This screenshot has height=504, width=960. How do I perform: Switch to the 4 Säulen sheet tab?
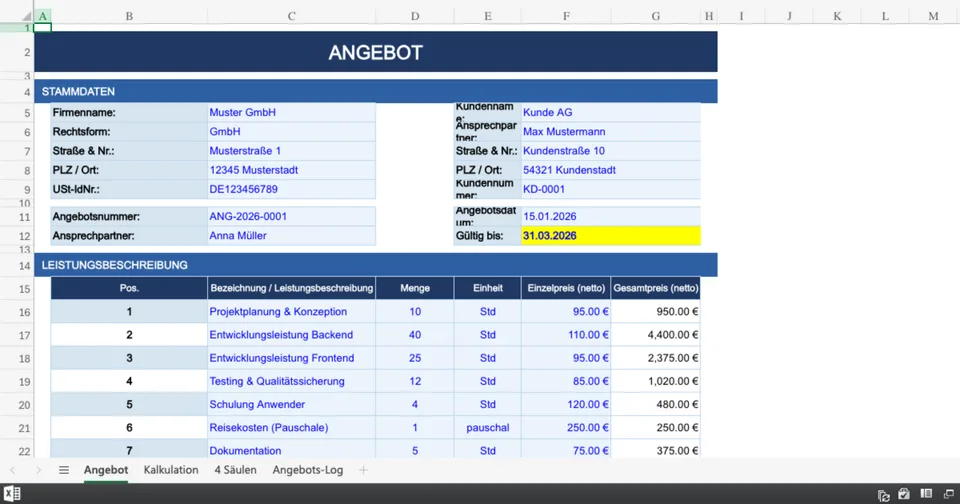tap(235, 470)
